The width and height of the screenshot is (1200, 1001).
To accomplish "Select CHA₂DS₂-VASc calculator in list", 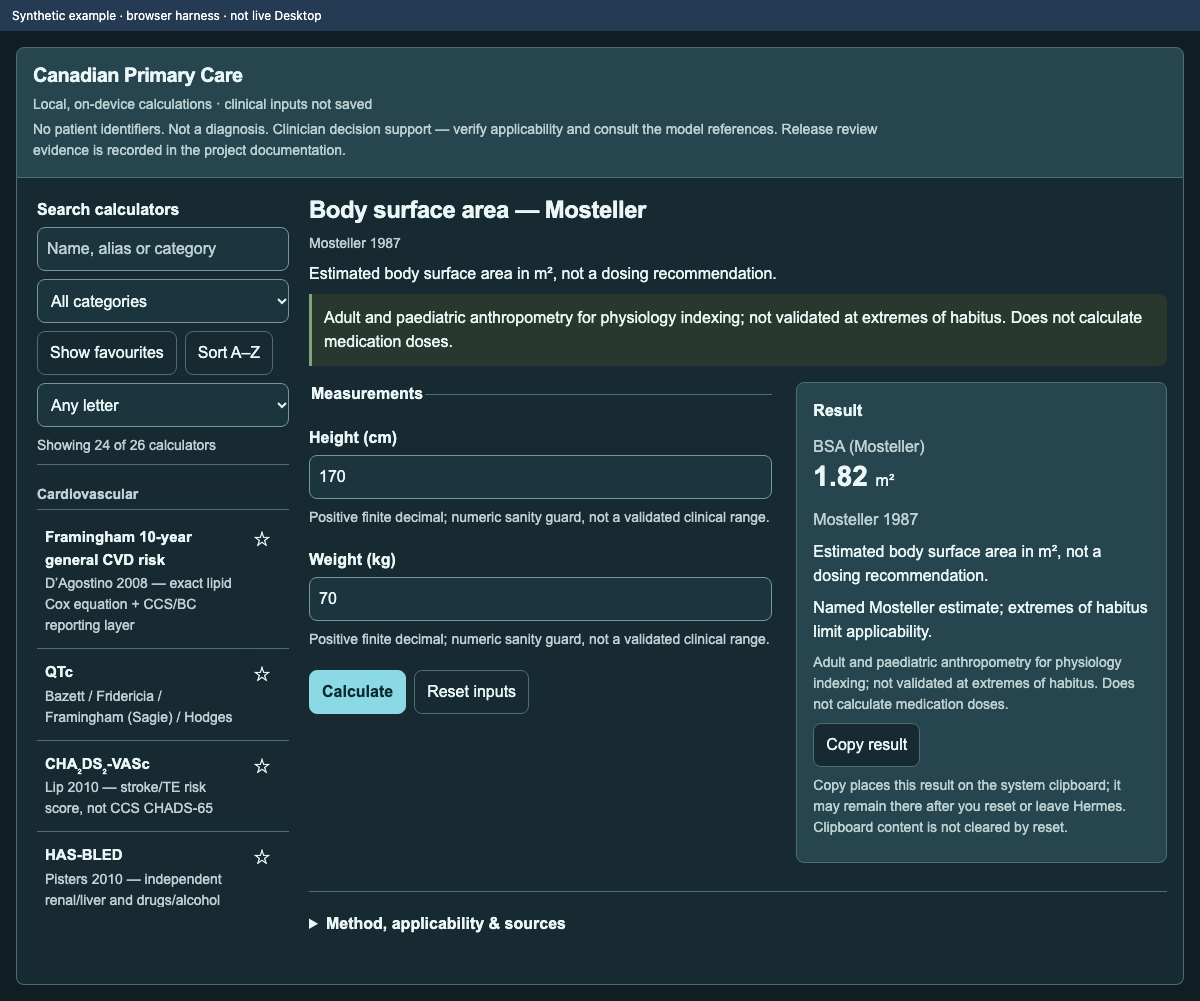I will (140, 785).
